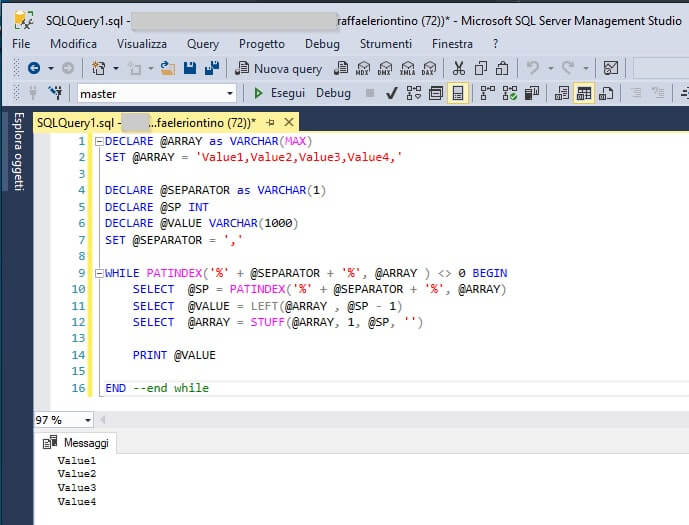Switch to the Messaggi results tab
Screen dimensions: 689x525
pyautogui.click(x=76, y=442)
